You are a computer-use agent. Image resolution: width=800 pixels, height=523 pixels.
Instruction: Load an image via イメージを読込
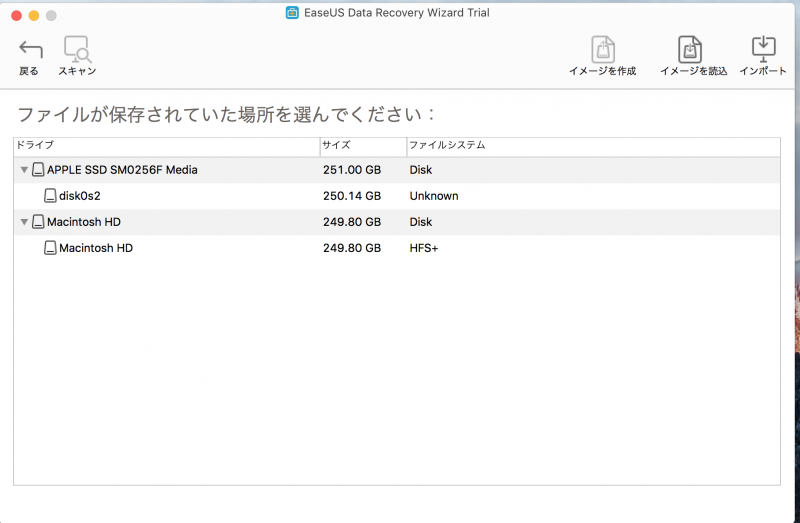[x=690, y=49]
